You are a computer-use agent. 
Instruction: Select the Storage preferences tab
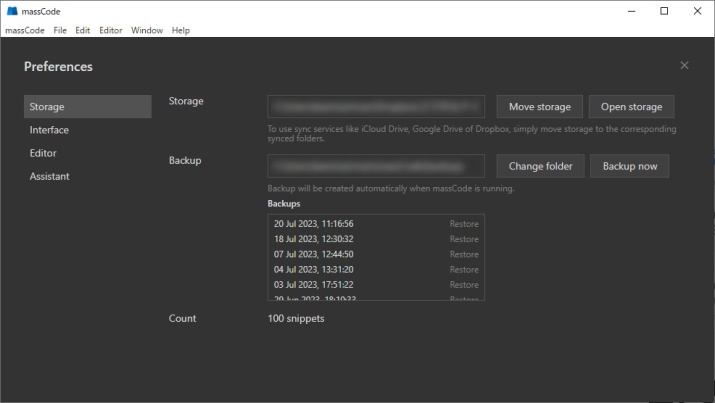(x=87, y=107)
